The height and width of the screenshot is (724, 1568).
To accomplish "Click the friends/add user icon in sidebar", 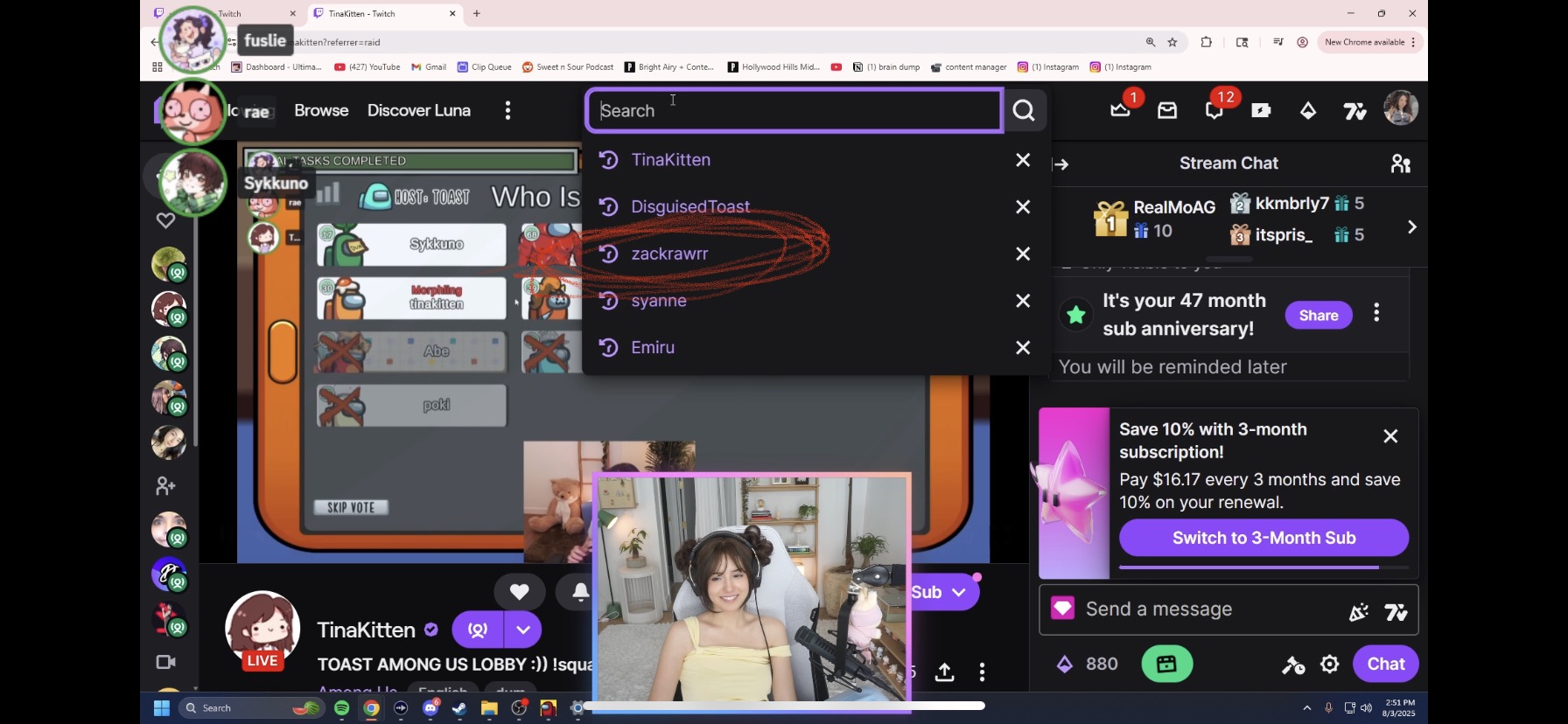I will pyautogui.click(x=165, y=485).
